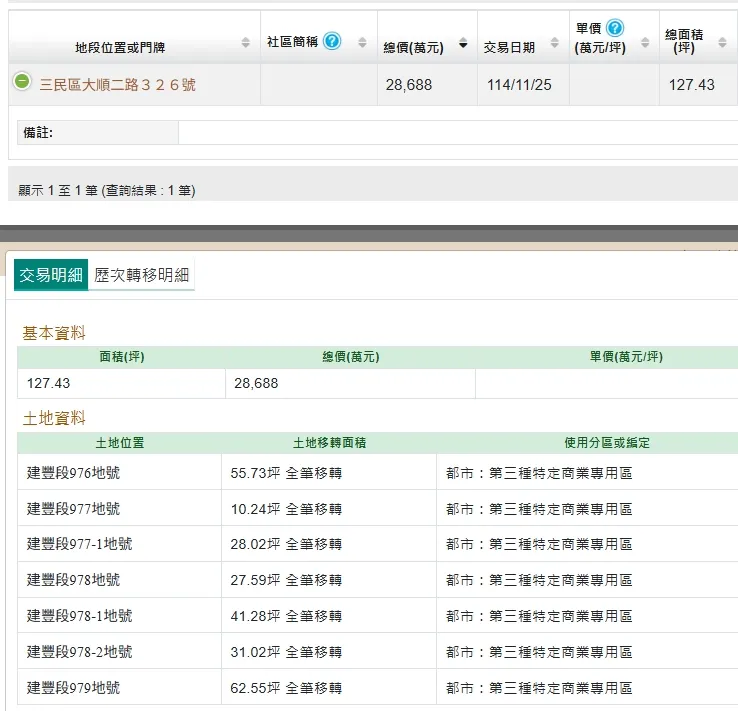Screen dimensions: 738x711
Task: Open help icon next to 社區簡稱
Action: 332,41
